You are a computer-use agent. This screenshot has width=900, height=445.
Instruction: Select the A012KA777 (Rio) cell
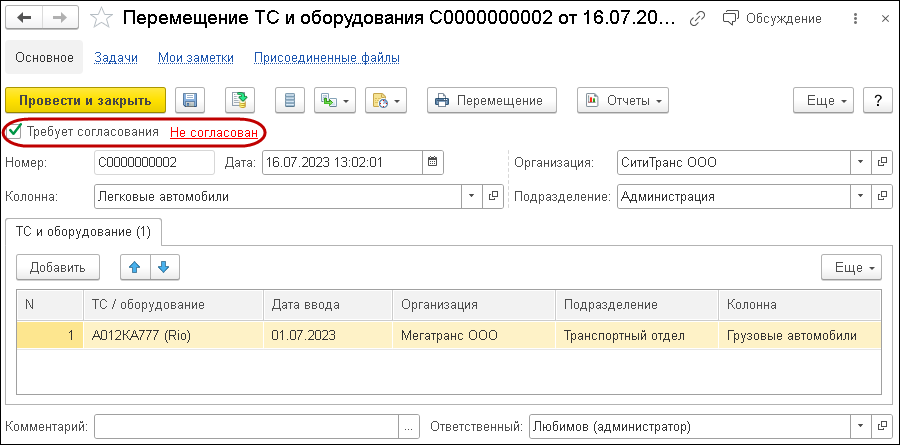(x=174, y=335)
